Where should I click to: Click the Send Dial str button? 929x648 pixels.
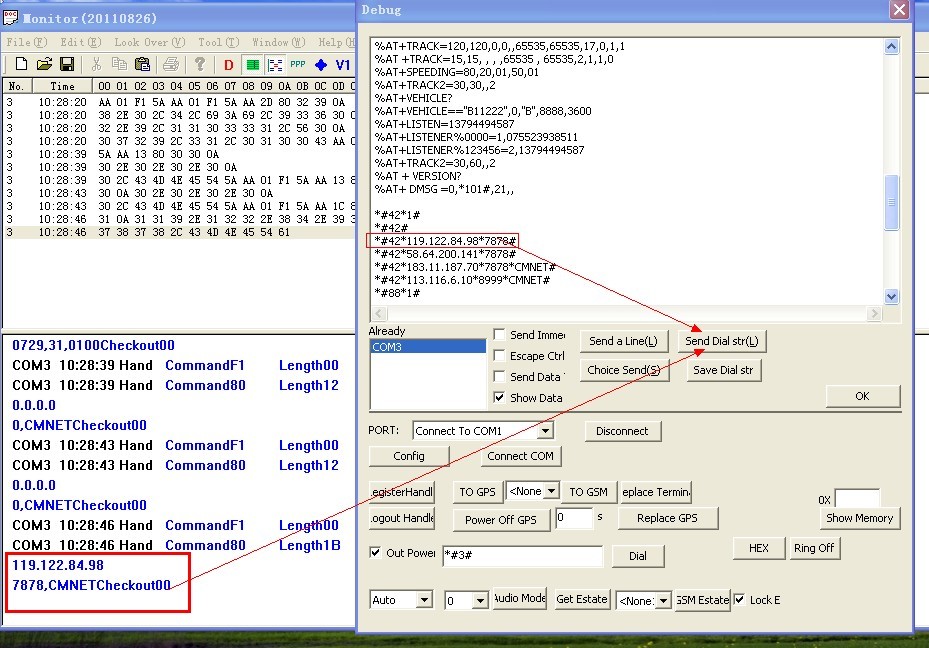pos(722,341)
